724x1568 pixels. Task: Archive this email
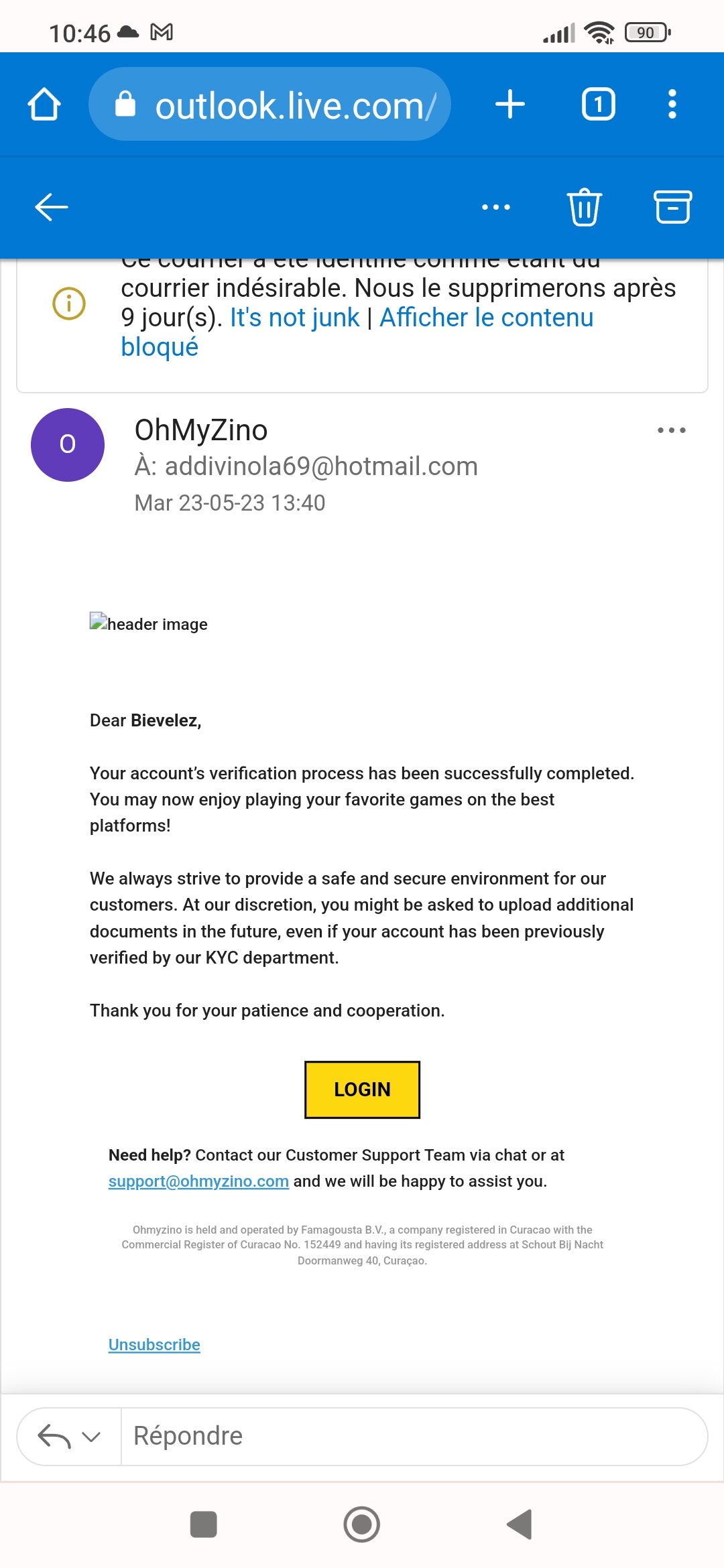click(x=672, y=206)
